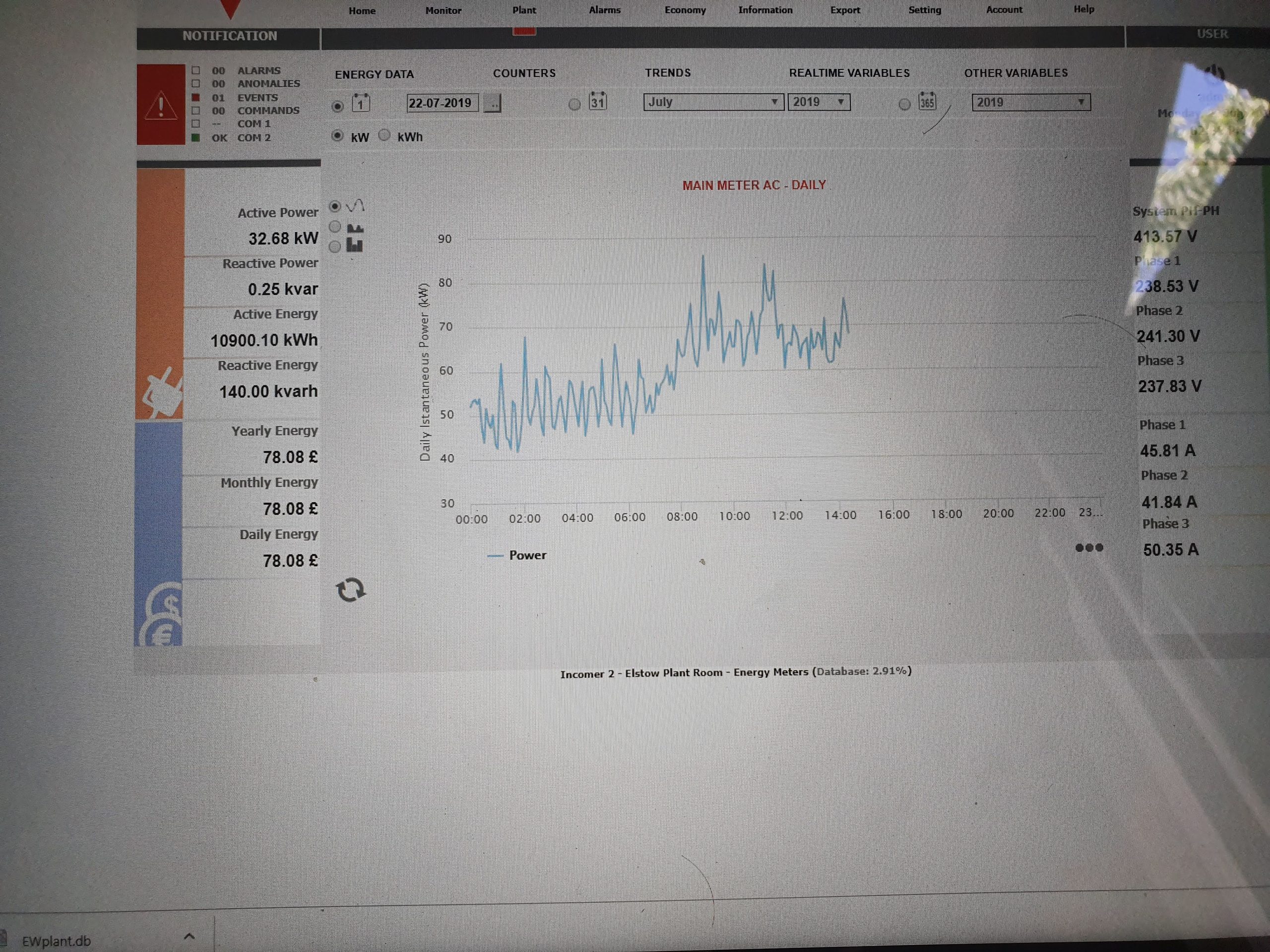Click the refresh arrows icon

coord(351,590)
